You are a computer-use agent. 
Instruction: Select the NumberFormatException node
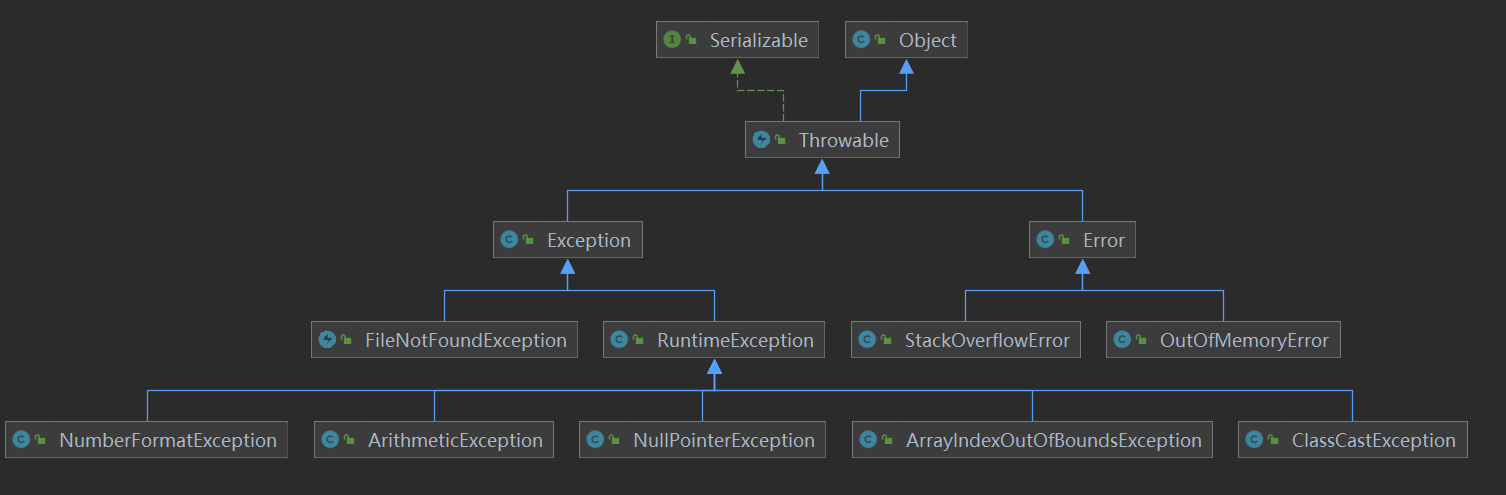[167, 440]
